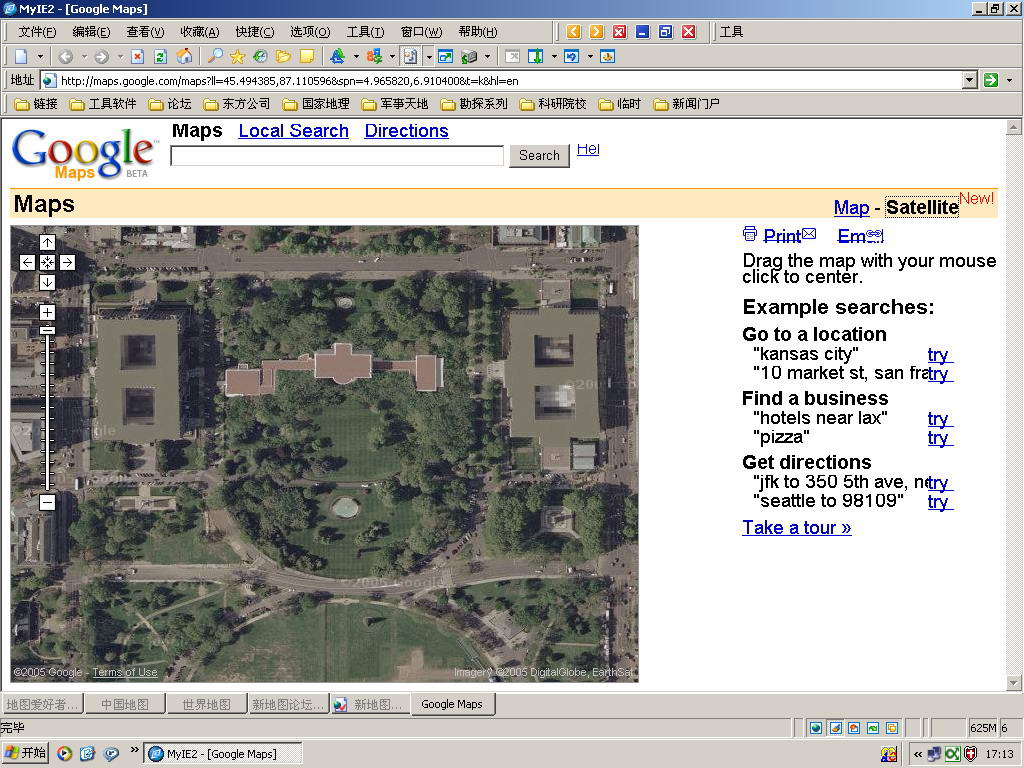Click the magnifier search toolbar icon

tap(215, 56)
